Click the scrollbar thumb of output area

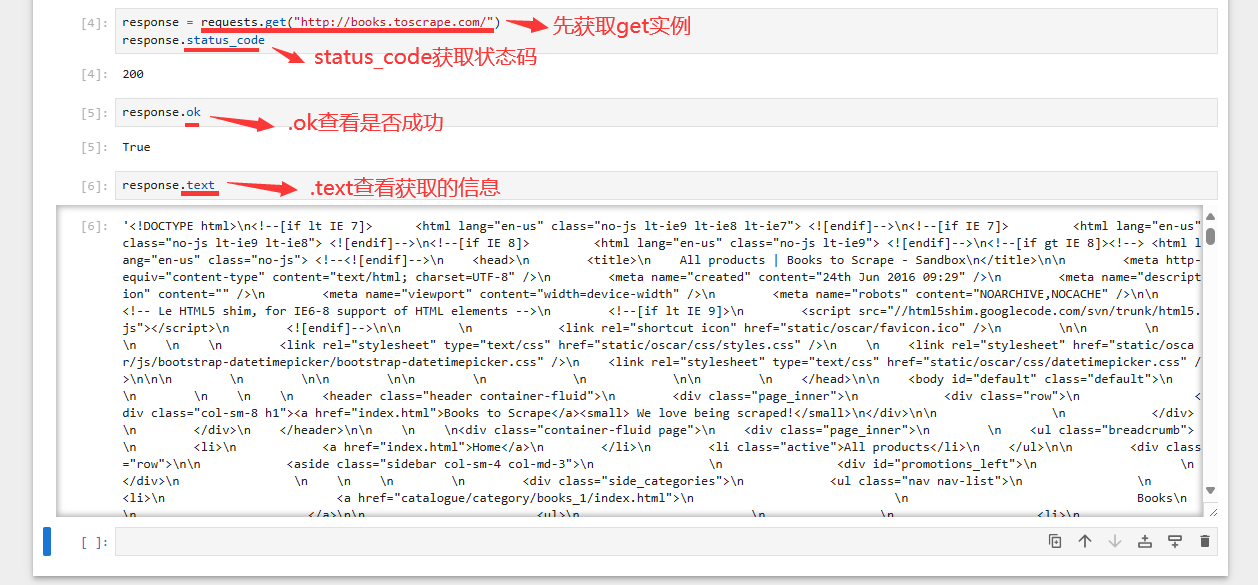(x=1210, y=236)
